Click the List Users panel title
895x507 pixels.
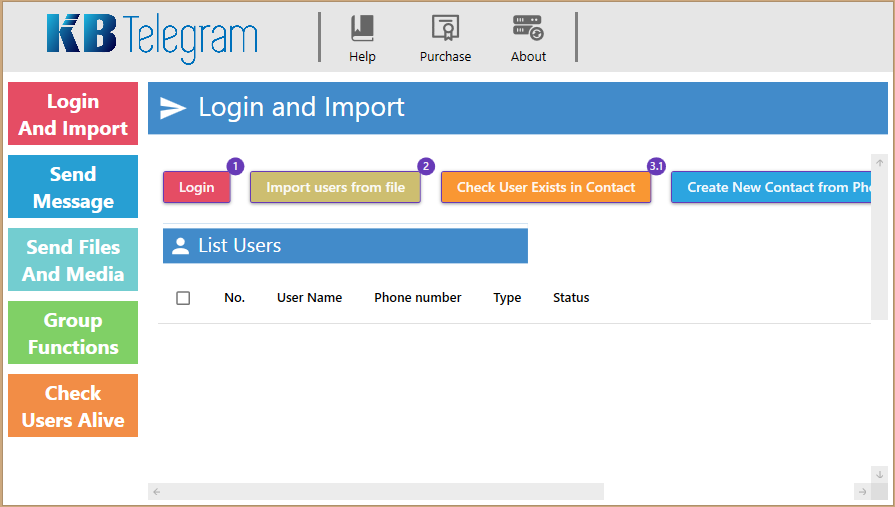tap(240, 246)
